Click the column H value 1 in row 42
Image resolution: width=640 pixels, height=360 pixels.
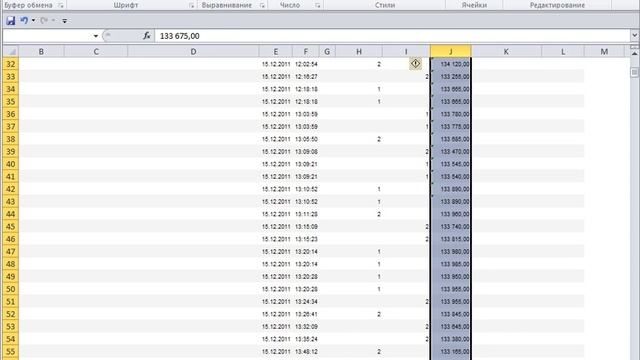pyautogui.click(x=379, y=189)
